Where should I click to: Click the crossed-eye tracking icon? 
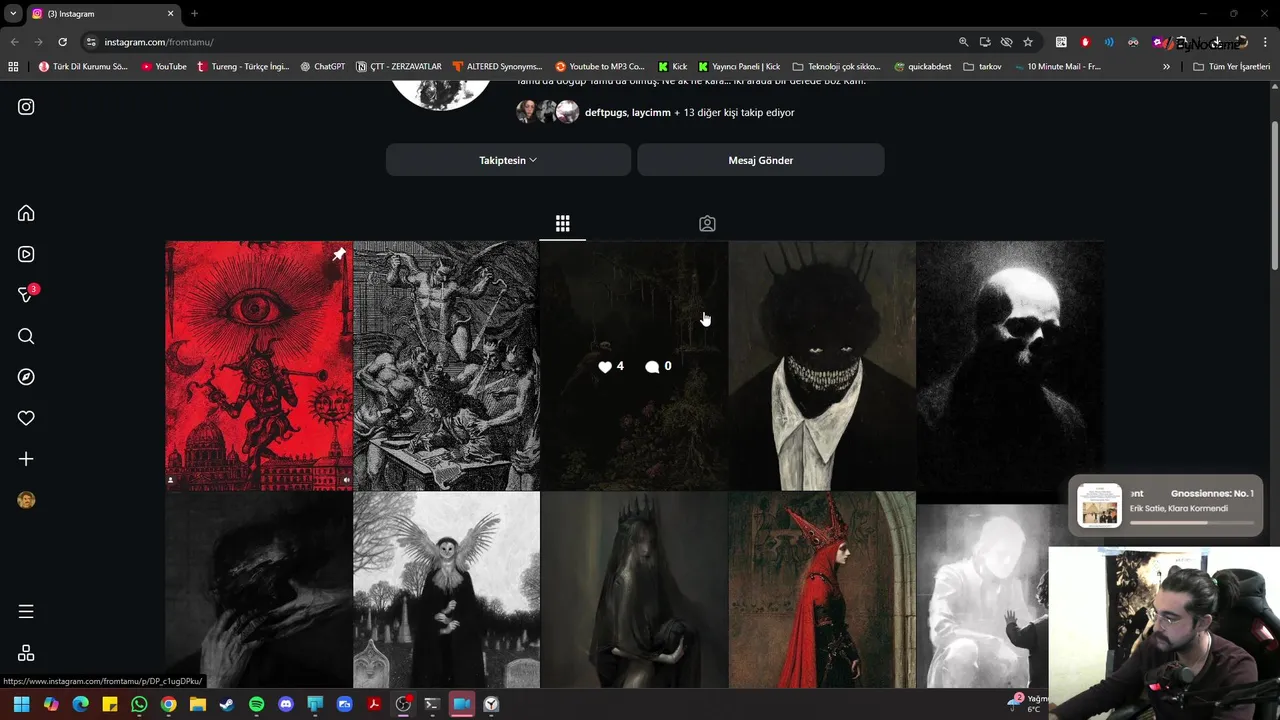tap(1006, 42)
